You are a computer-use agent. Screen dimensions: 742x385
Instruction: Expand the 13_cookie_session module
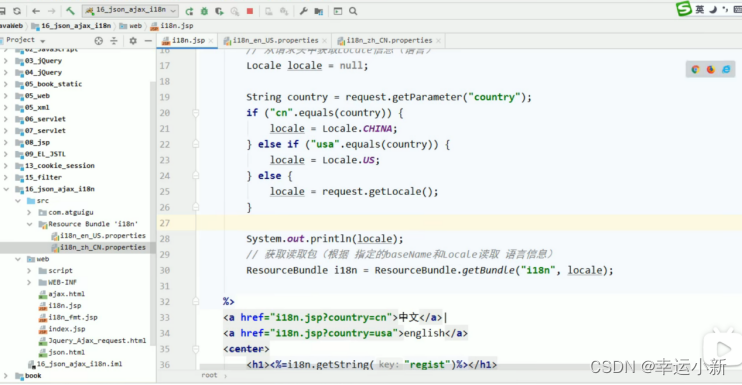(x=6, y=166)
